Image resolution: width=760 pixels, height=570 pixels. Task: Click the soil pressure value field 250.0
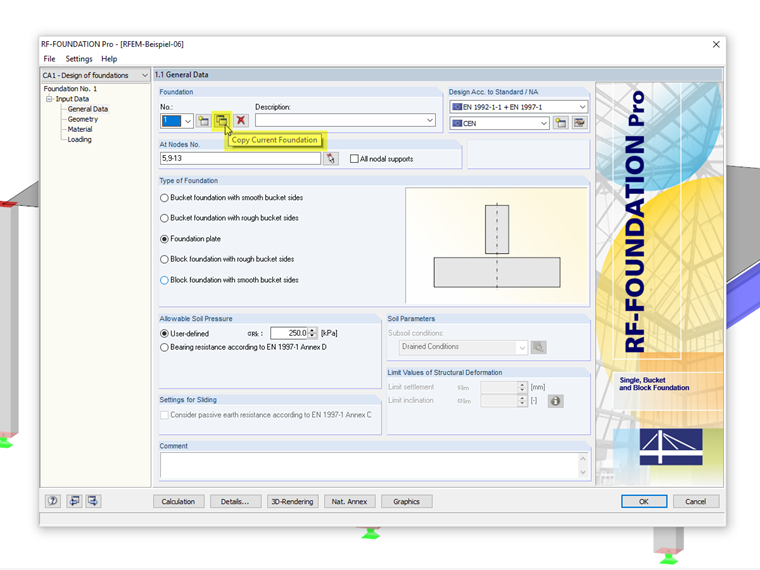(289, 333)
